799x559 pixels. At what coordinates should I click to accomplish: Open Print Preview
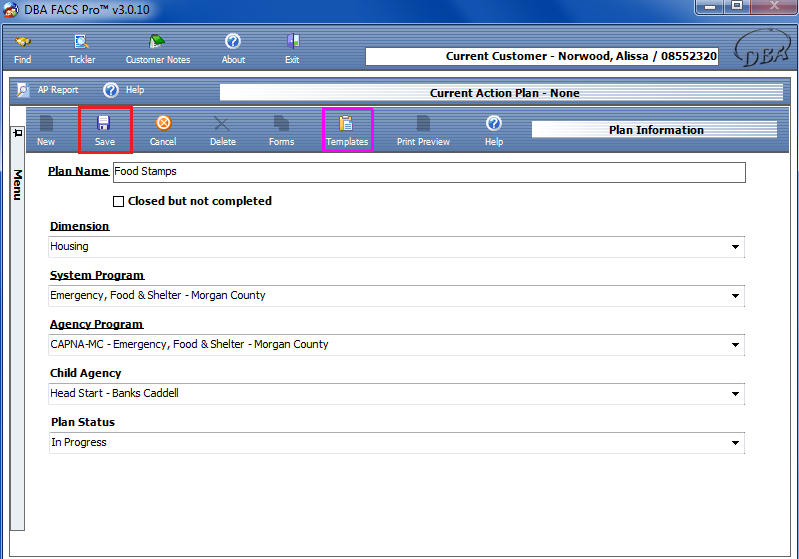(x=423, y=130)
